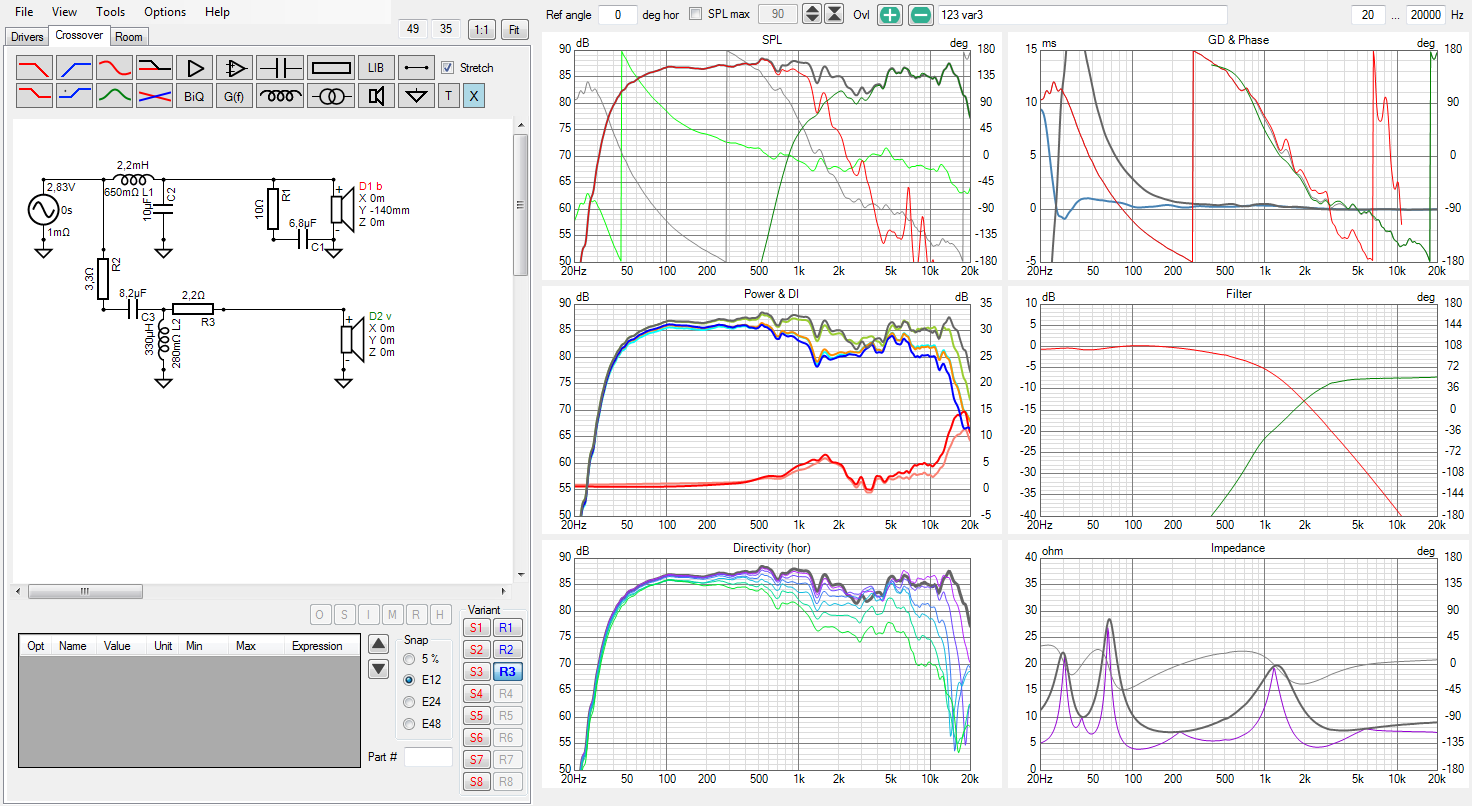The width and height of the screenshot is (1472, 806).
Task: Open the View menu
Action: click(64, 12)
